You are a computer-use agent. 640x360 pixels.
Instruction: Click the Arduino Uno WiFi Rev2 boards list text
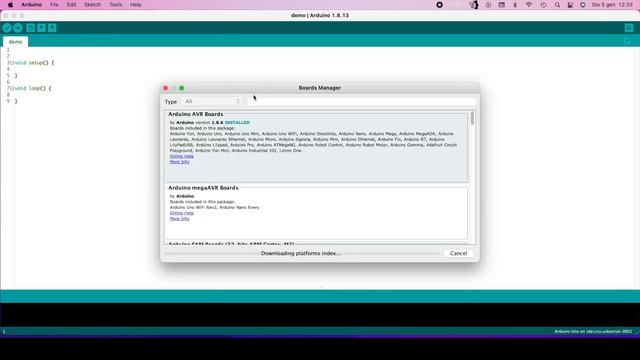tap(215, 207)
